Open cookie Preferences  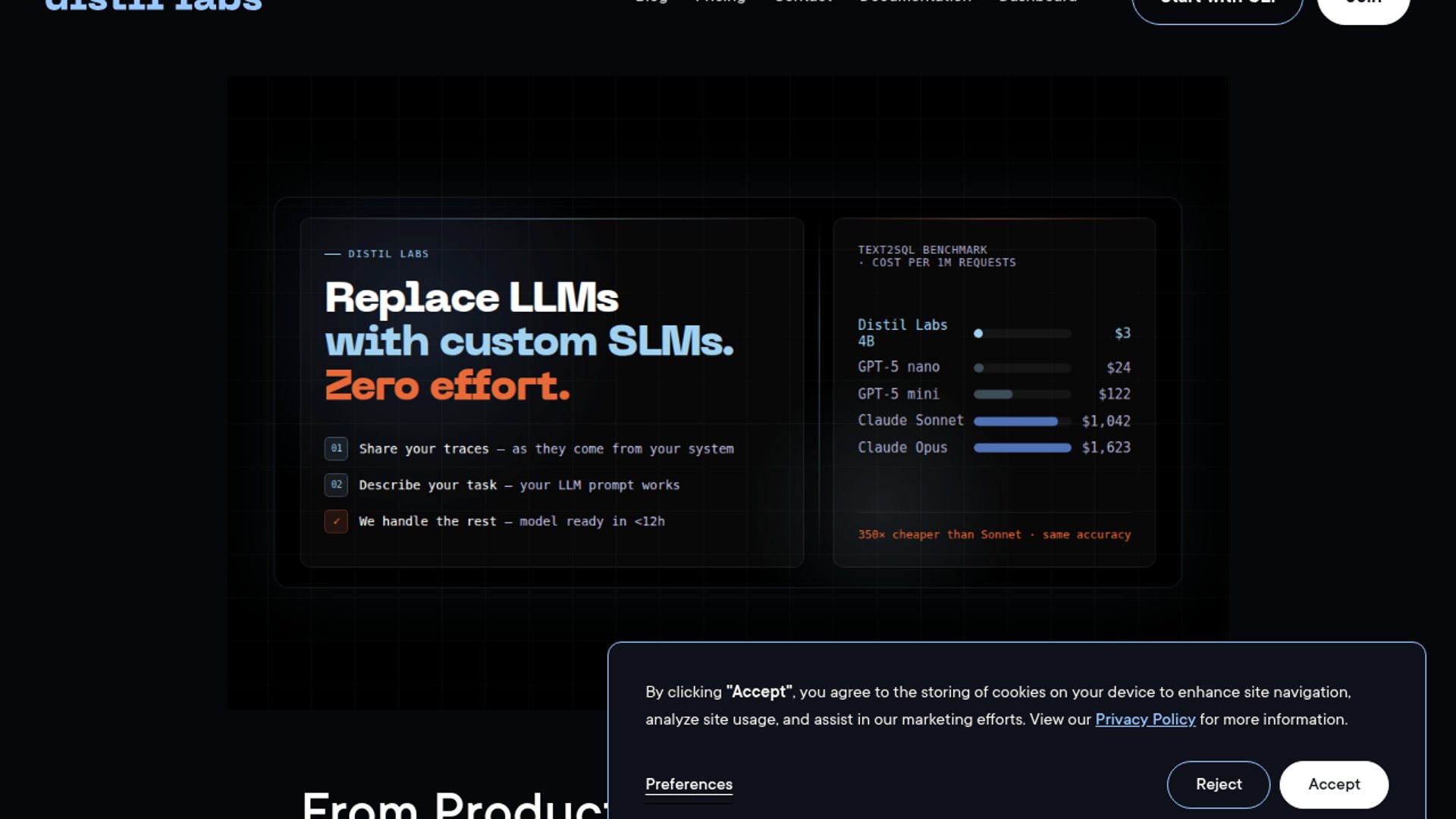689,784
